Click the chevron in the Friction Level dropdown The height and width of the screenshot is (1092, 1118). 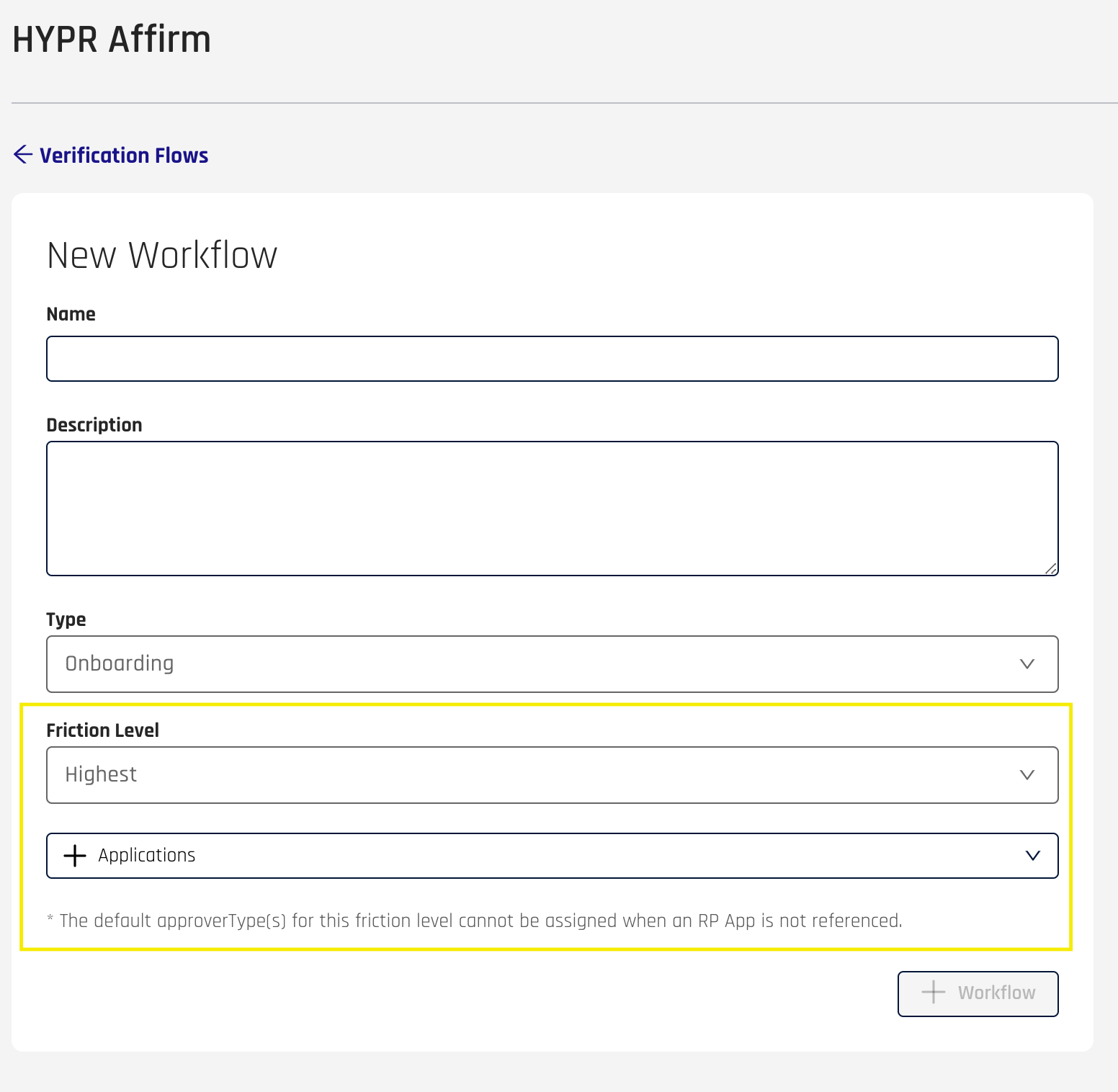click(1027, 775)
